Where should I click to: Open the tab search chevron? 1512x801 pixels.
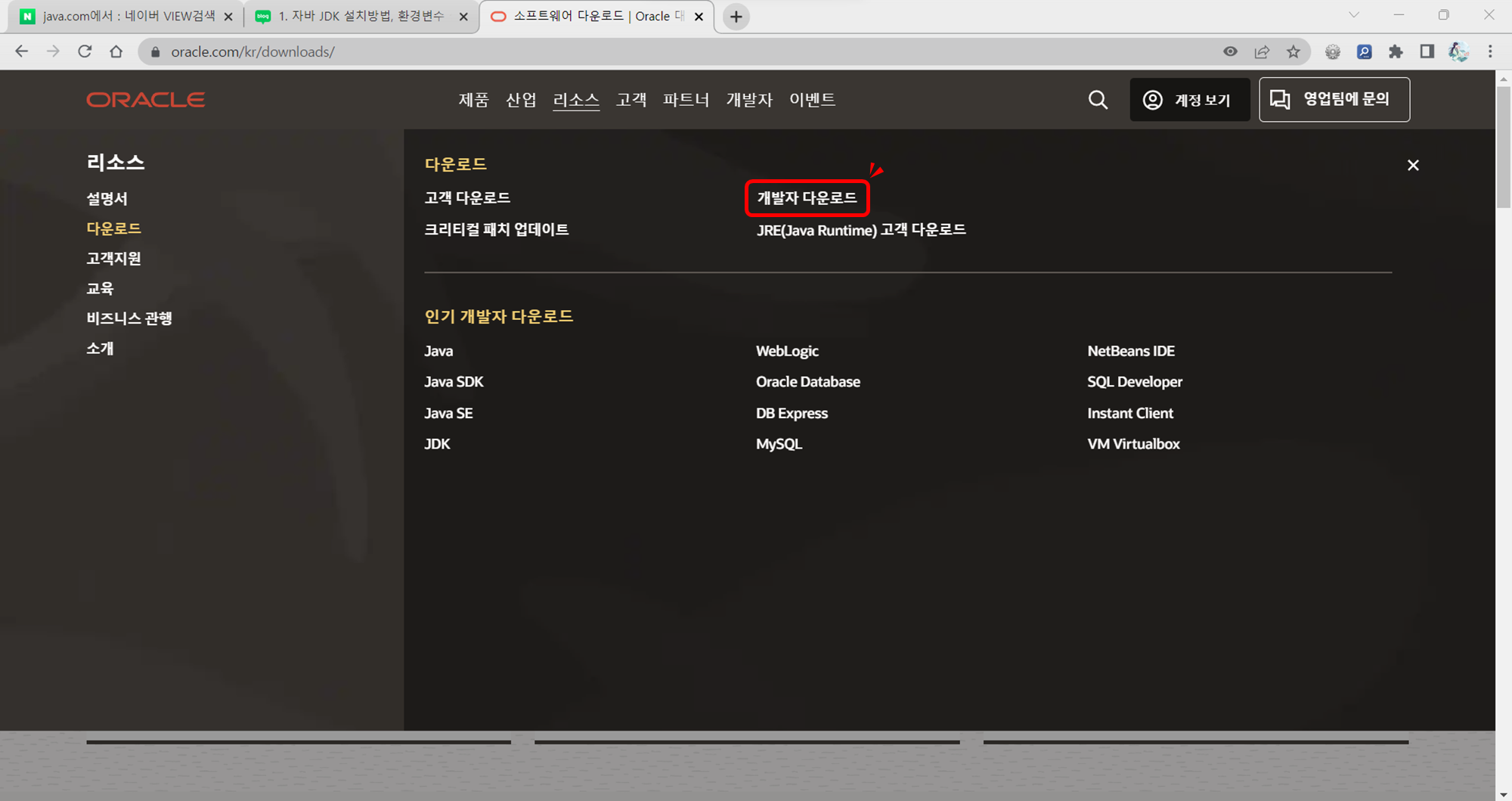[1353, 15]
